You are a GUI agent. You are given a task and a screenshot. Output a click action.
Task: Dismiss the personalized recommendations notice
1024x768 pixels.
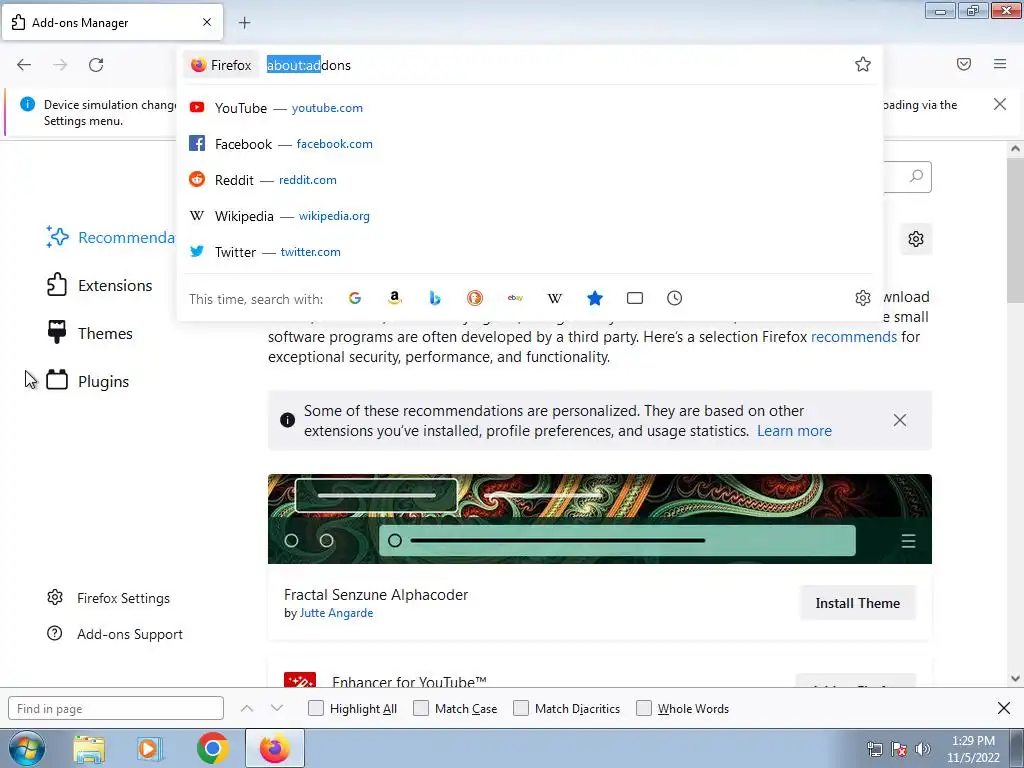pyautogui.click(x=900, y=420)
